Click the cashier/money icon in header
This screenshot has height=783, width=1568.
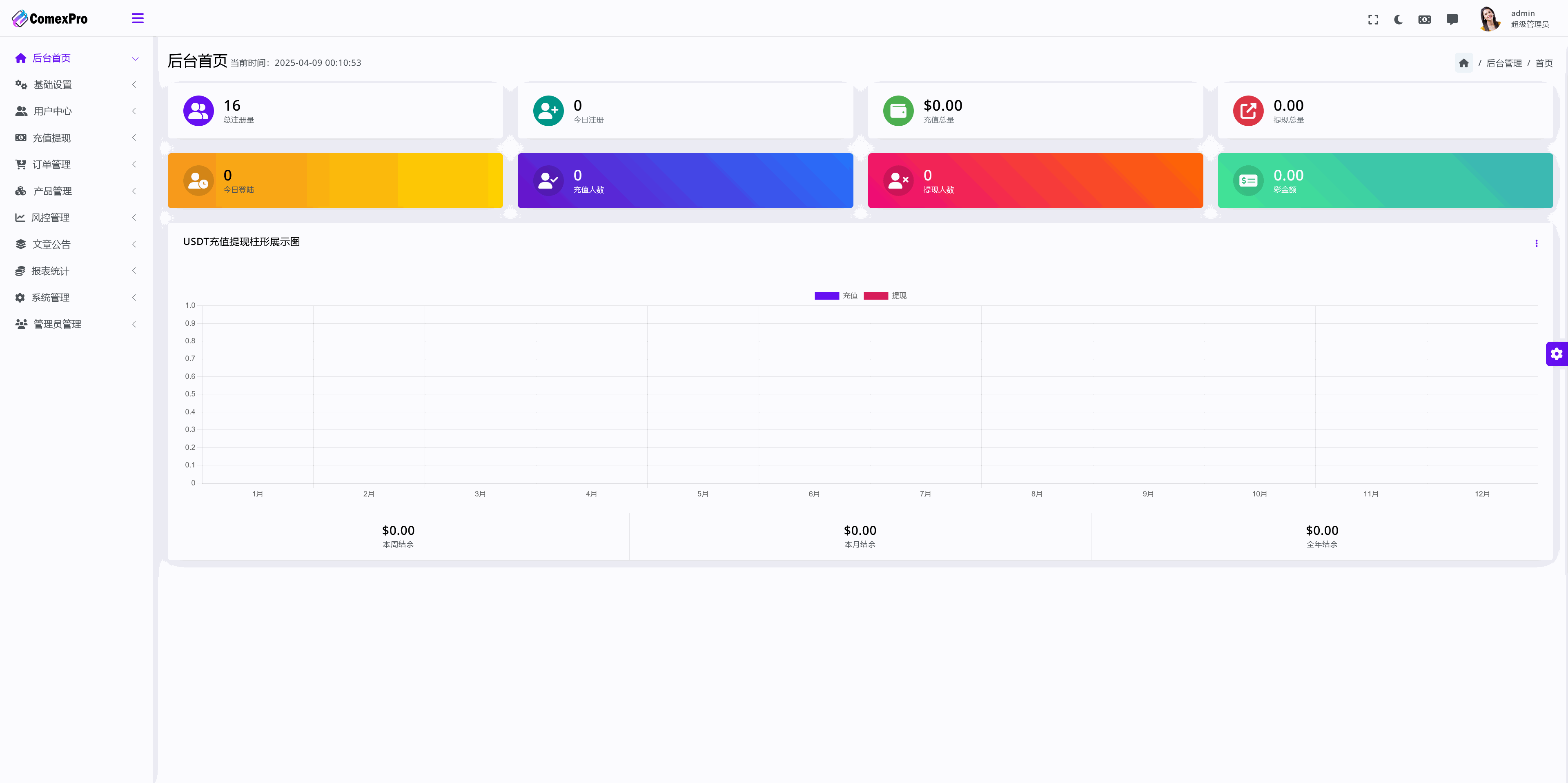pos(1424,19)
